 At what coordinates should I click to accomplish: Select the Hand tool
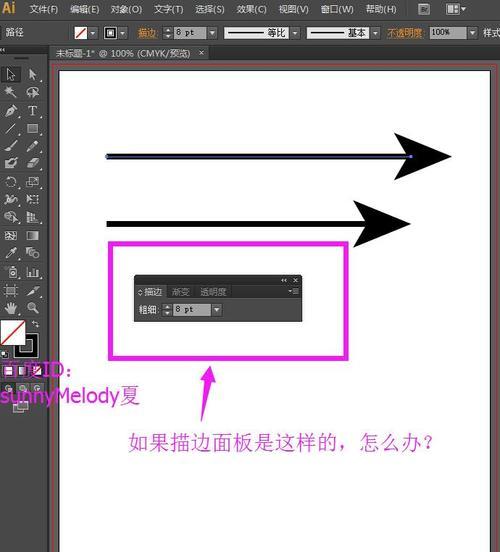tap(11, 308)
